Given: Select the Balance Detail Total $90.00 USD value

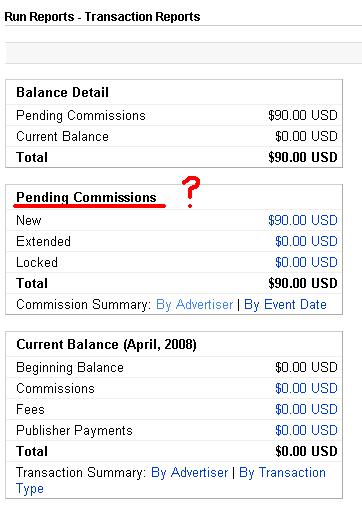Looking at the screenshot, I should 303,157.
